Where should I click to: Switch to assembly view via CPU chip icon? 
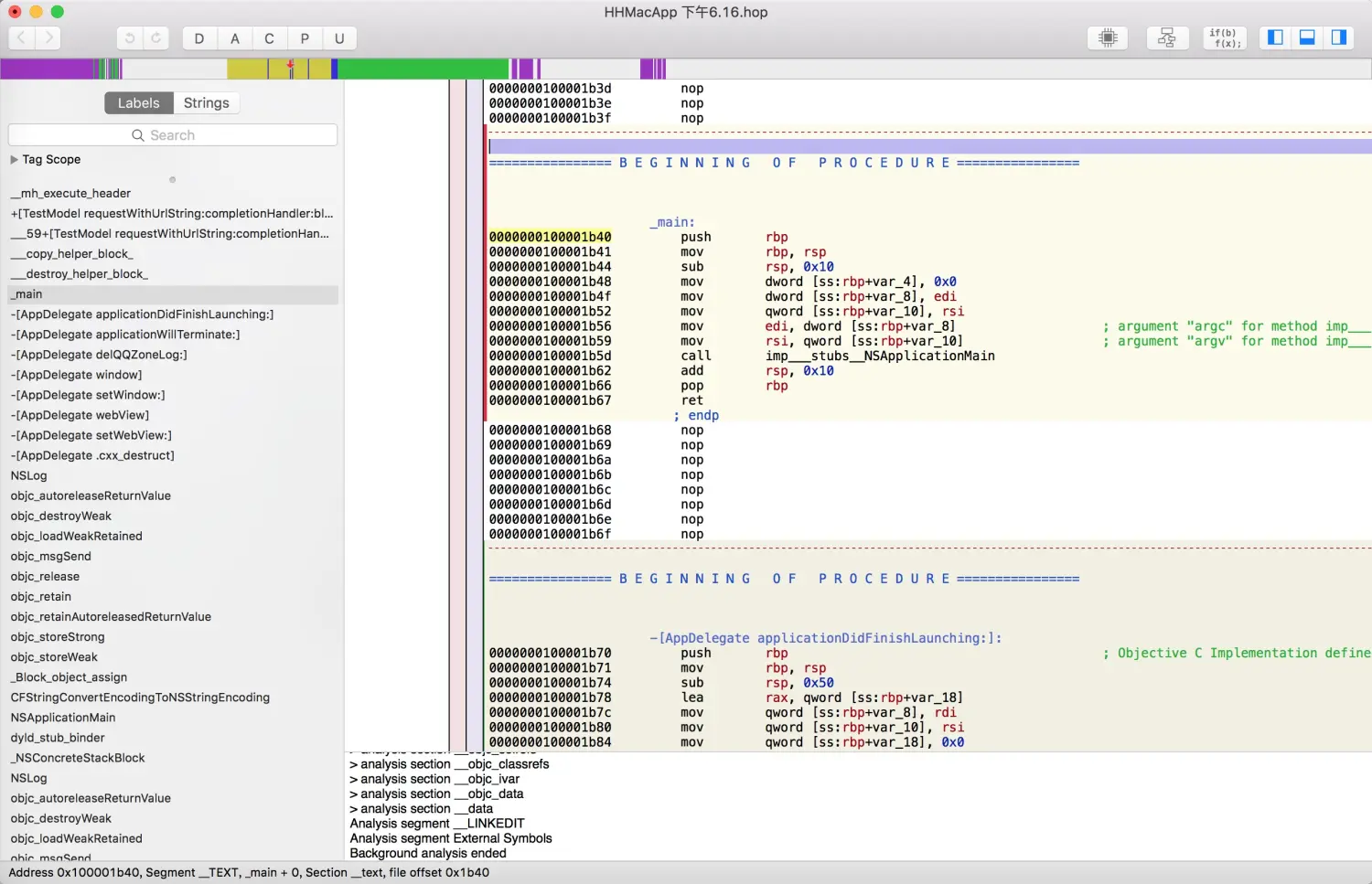tap(1108, 37)
